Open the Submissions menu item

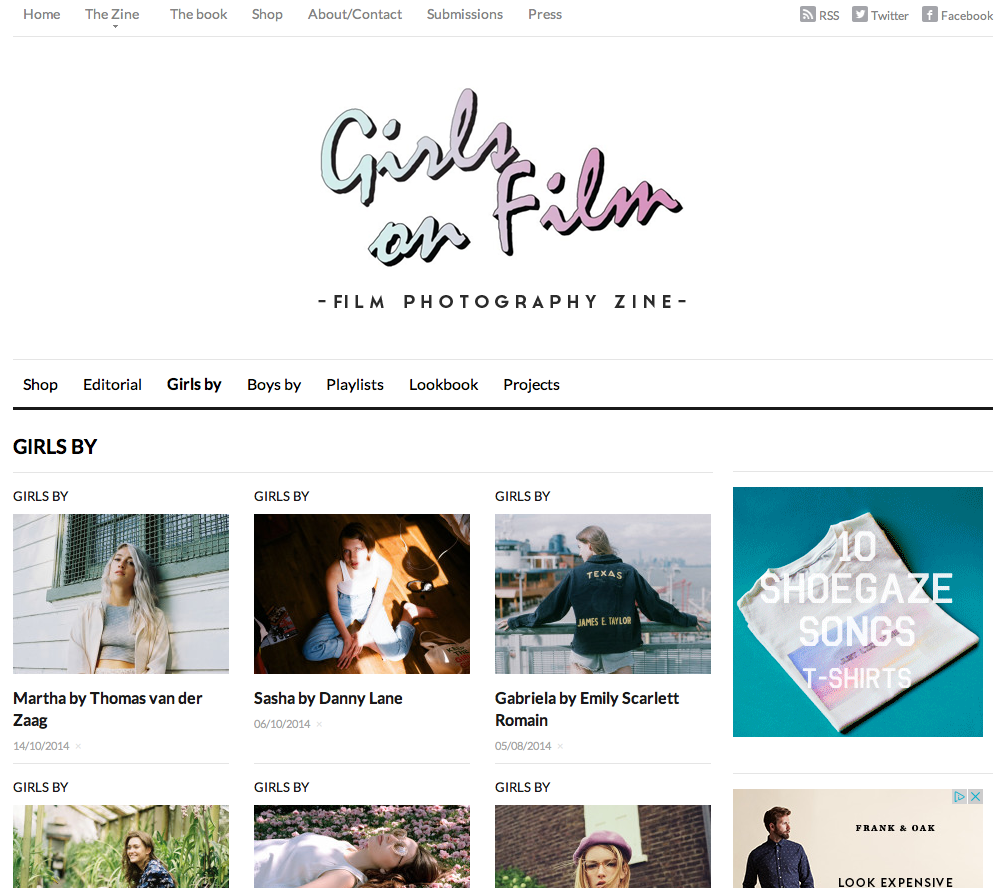465,14
